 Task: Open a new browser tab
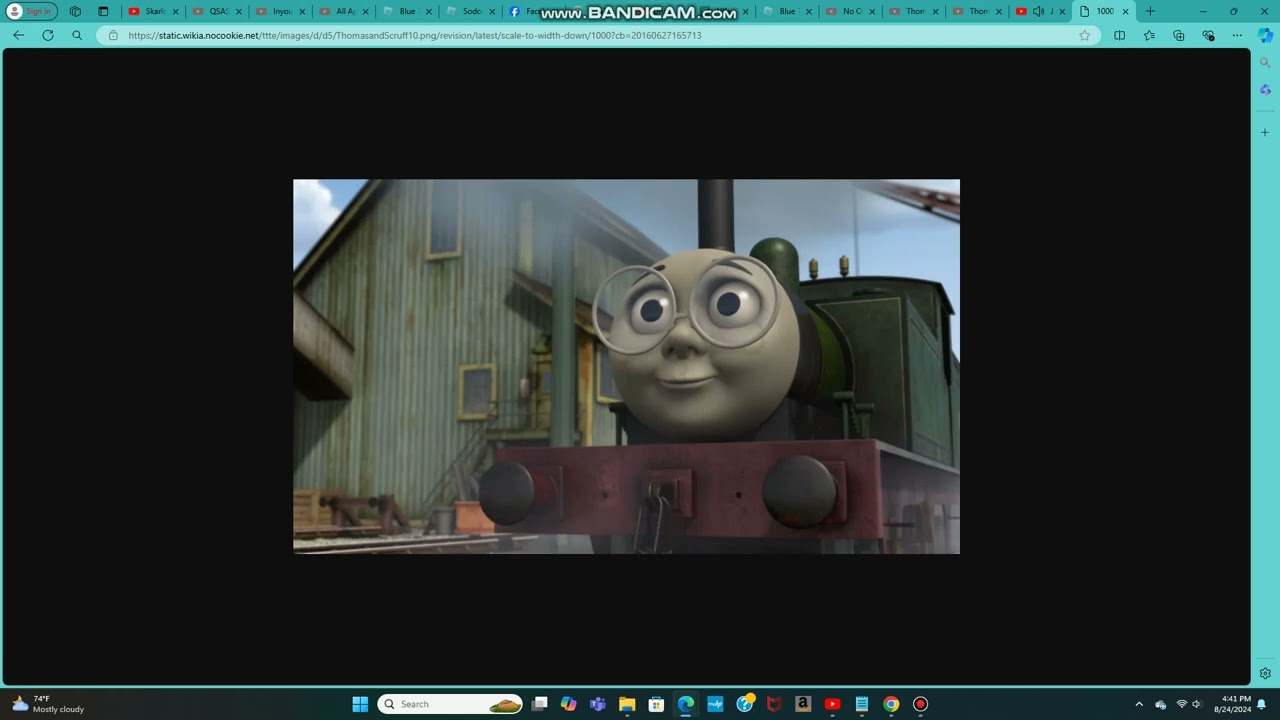[1150, 11]
